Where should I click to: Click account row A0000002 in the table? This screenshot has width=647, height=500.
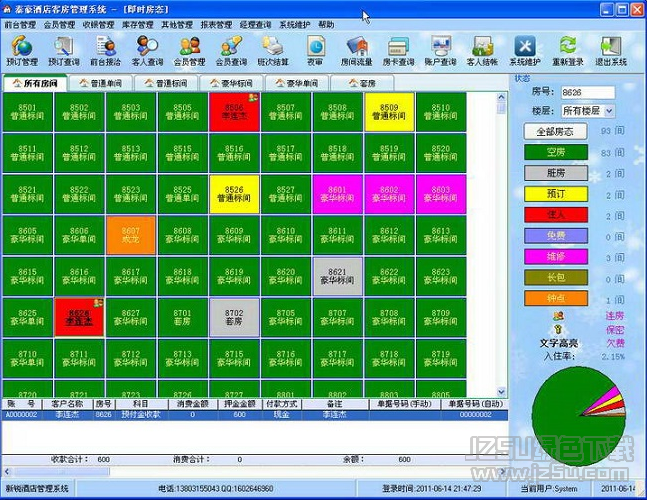click(255, 415)
